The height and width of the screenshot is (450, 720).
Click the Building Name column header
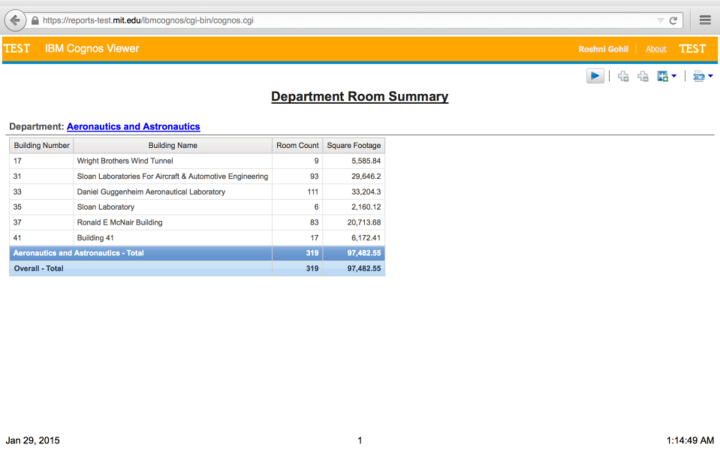(x=172, y=145)
